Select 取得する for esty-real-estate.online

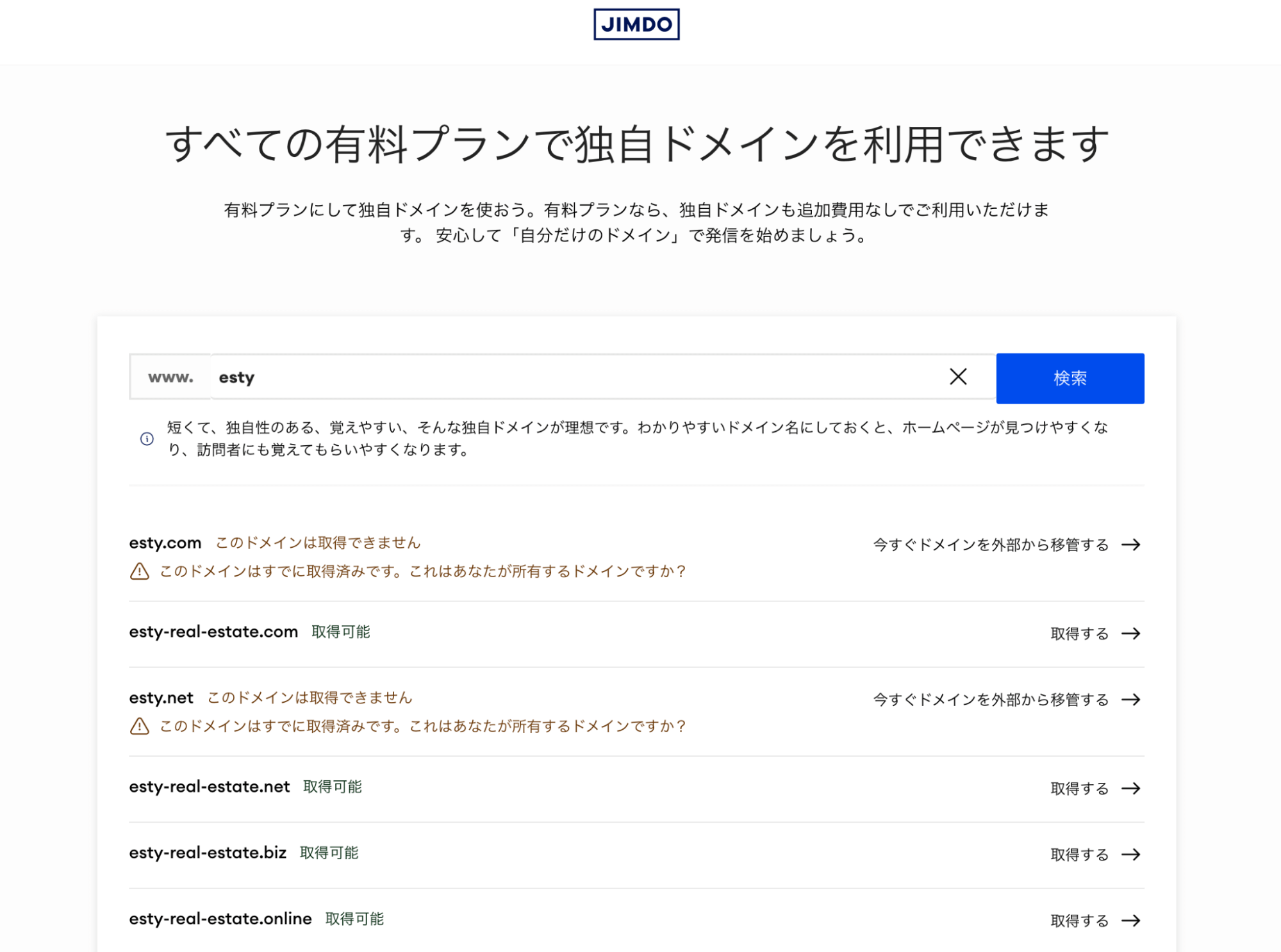click(x=1079, y=921)
